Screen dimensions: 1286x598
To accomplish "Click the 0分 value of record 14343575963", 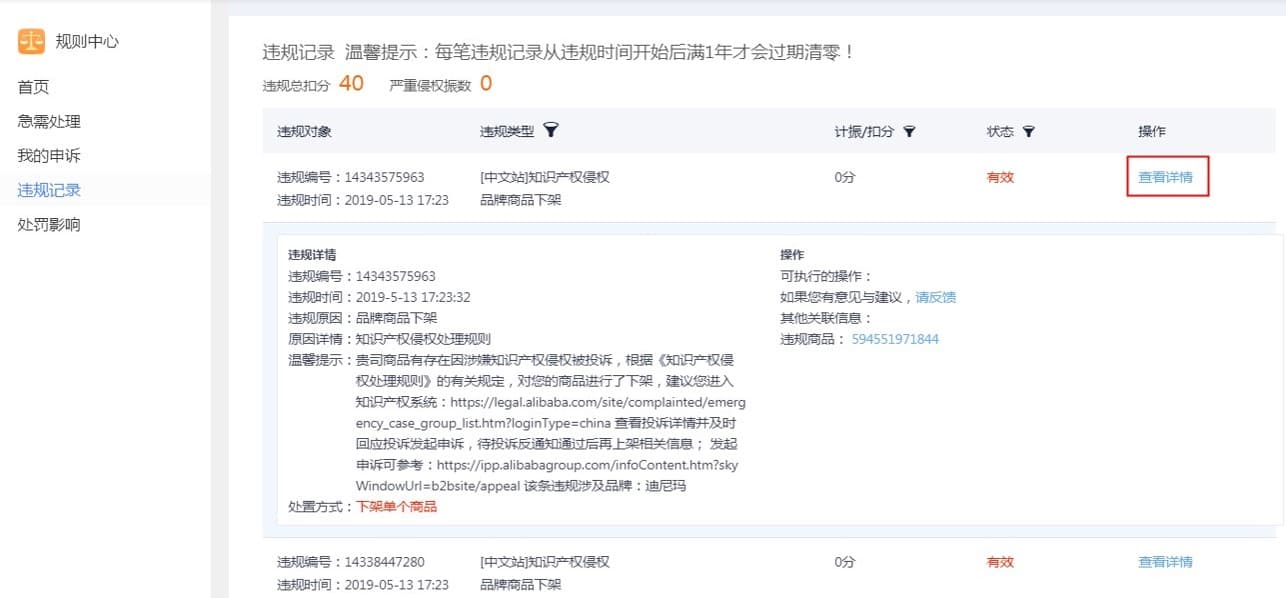I will 845,177.
